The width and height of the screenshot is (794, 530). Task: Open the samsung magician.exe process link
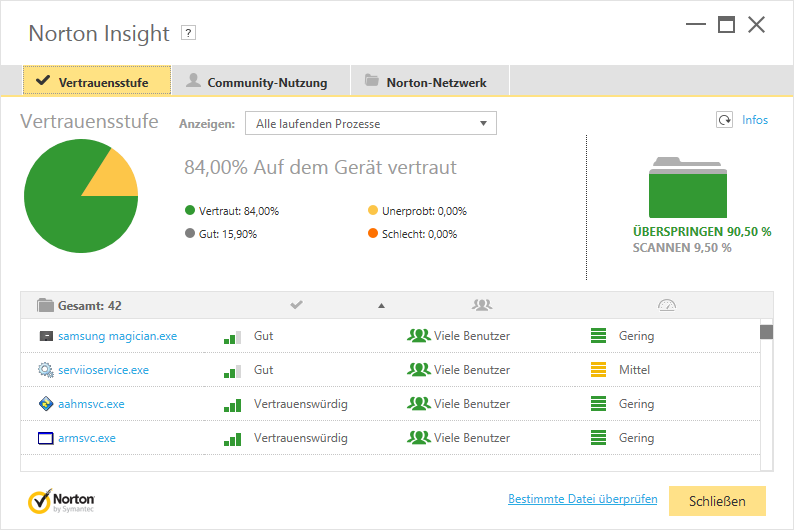click(x=117, y=336)
